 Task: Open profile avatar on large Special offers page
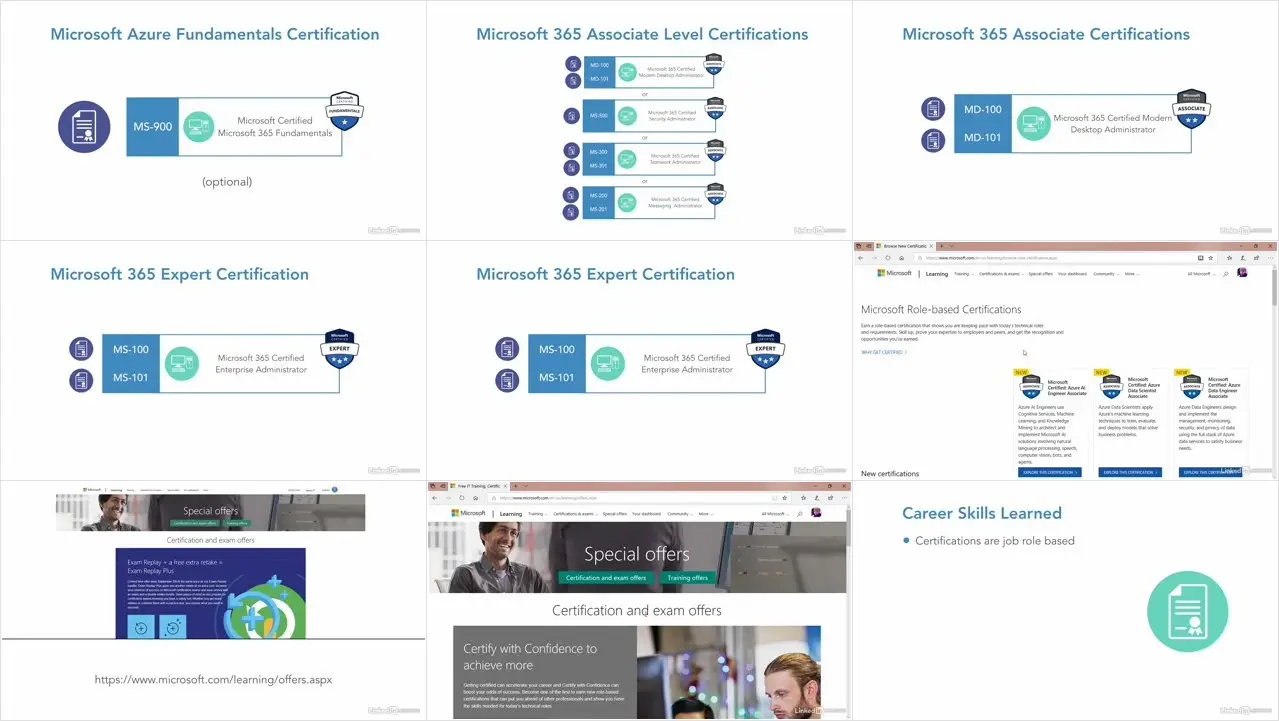coord(816,512)
